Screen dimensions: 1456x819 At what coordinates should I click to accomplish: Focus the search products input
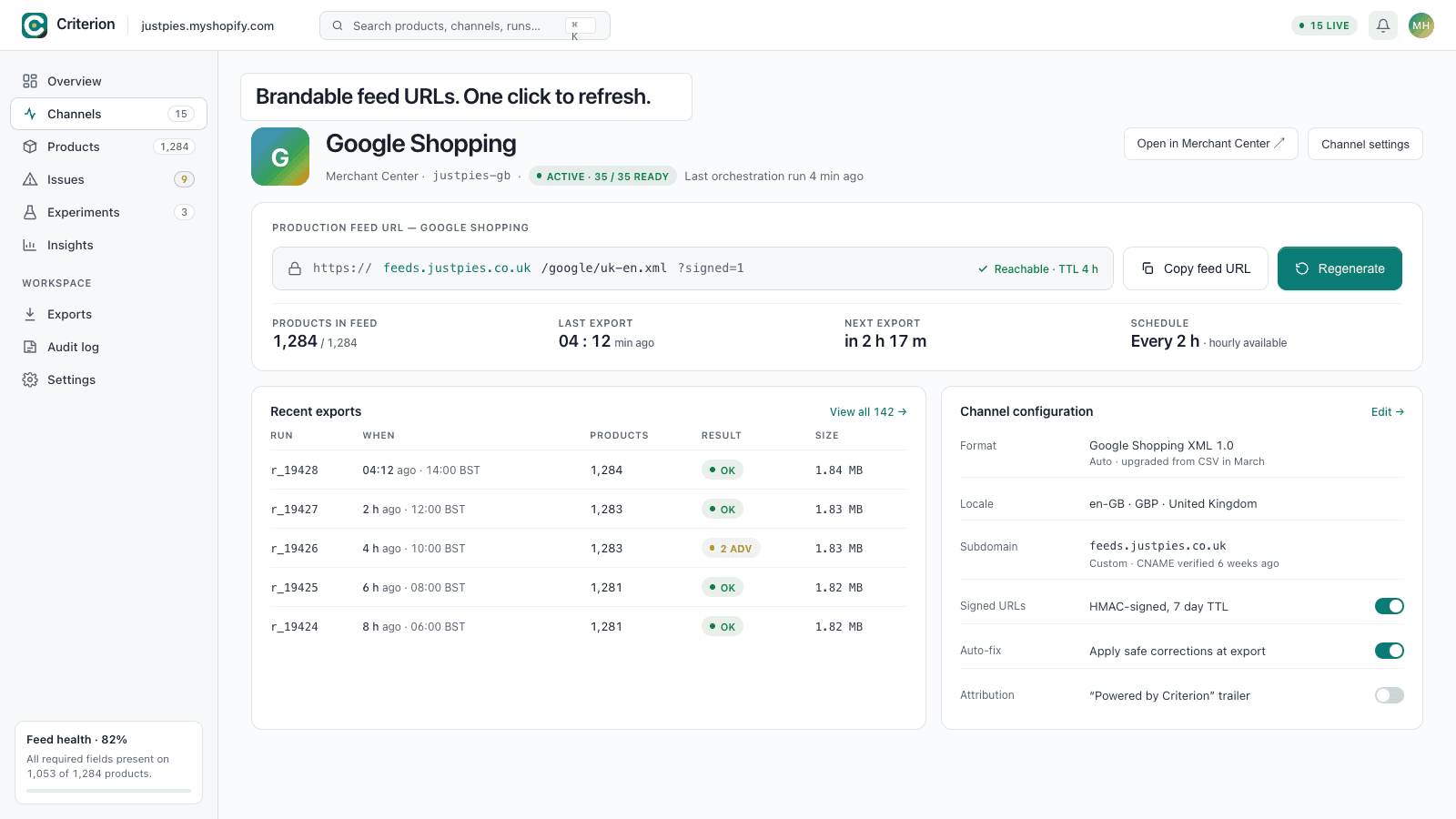[465, 25]
